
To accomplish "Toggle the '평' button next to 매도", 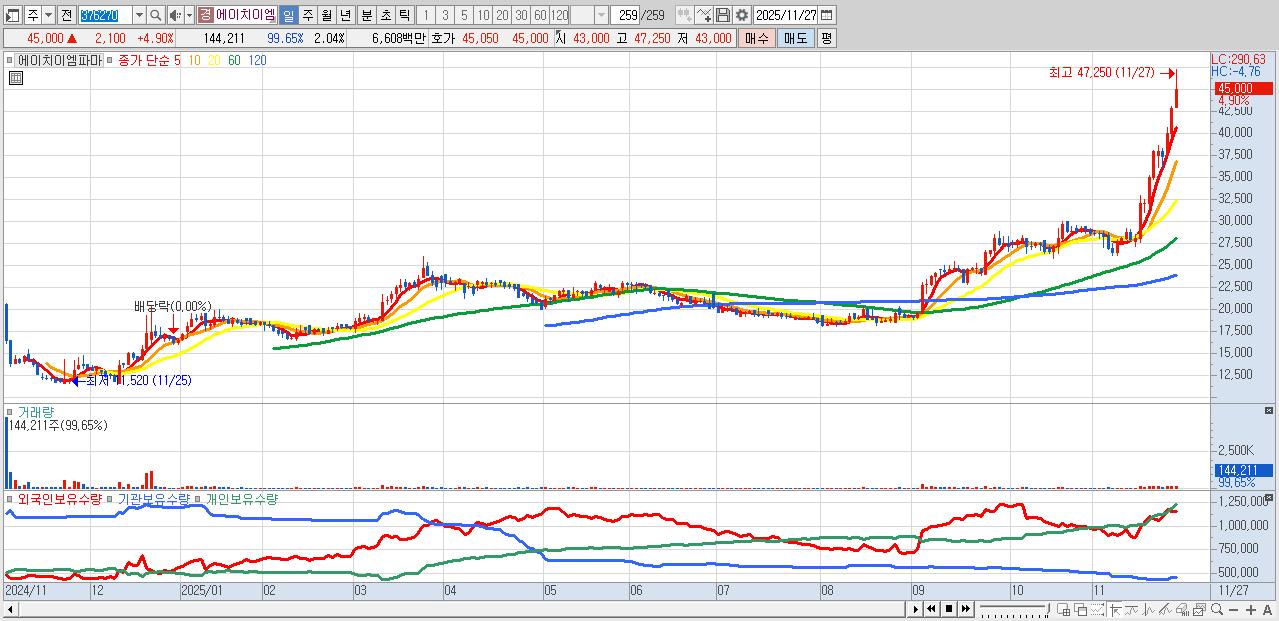I will (826, 38).
